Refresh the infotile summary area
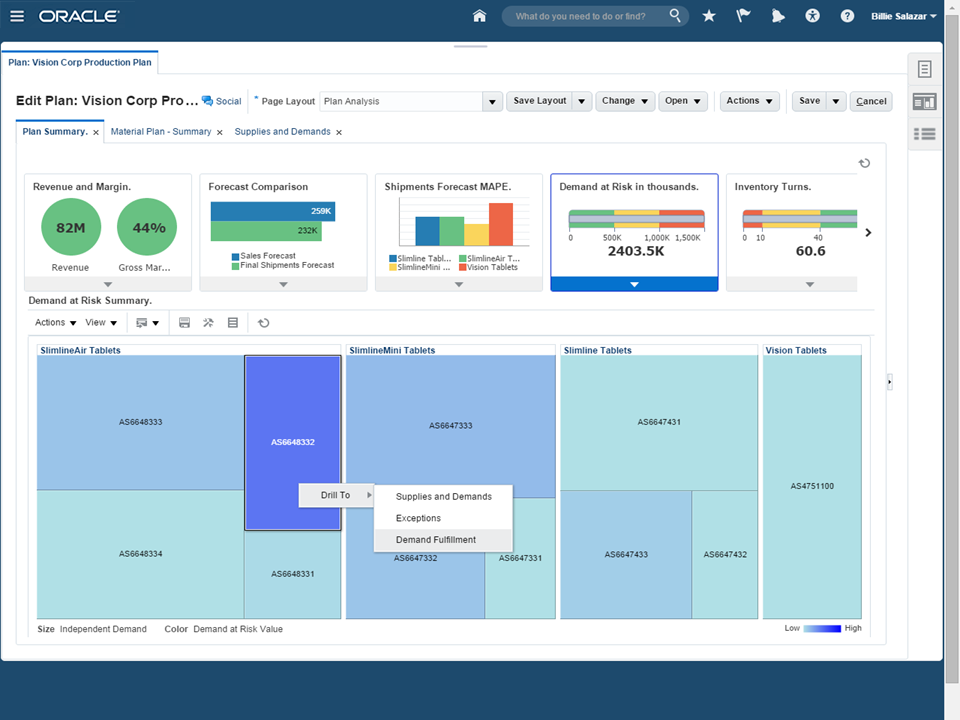Screen dimensions: 960x720 tap(864, 163)
